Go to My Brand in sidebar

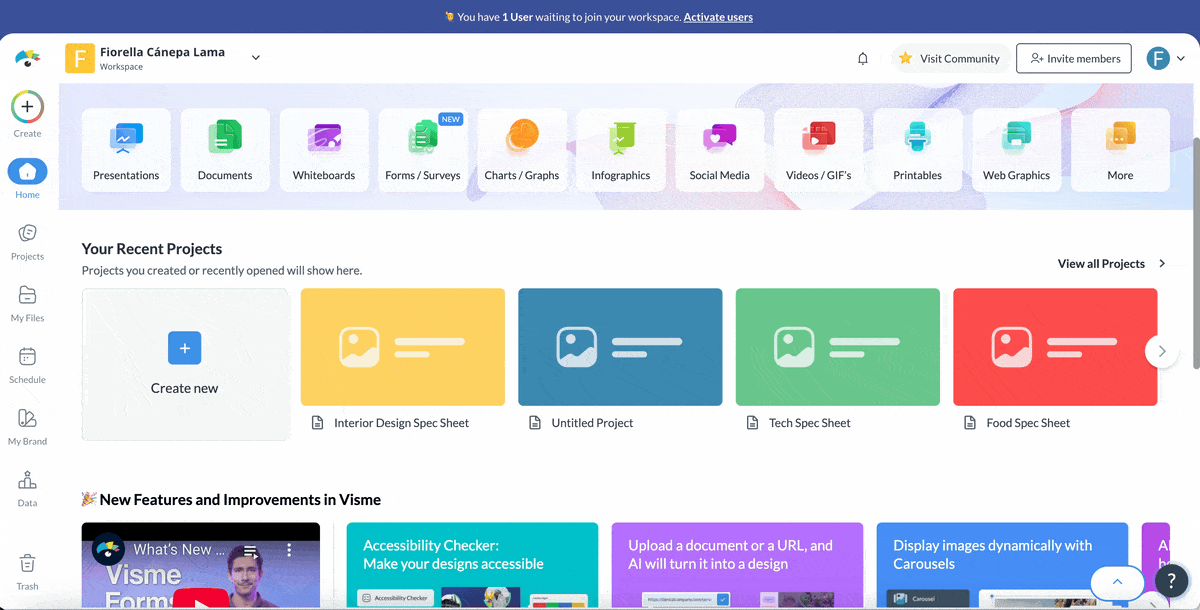pyautogui.click(x=27, y=426)
